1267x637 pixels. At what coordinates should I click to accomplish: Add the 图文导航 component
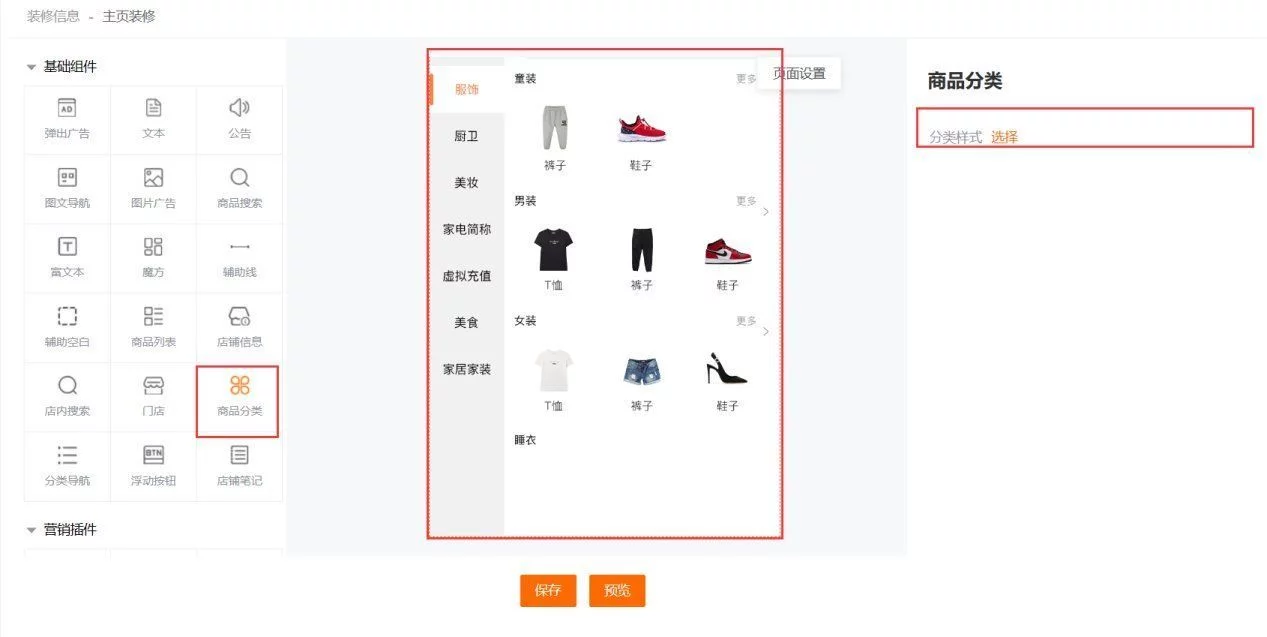point(67,188)
